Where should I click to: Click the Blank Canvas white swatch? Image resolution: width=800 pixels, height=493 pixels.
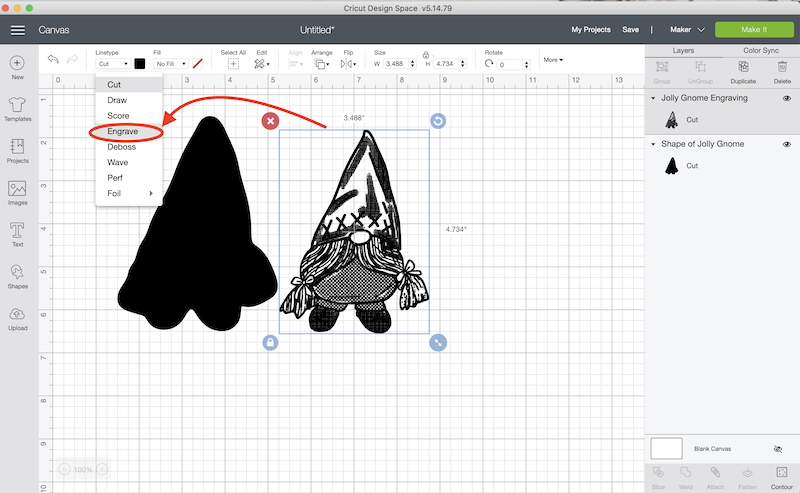click(x=666, y=449)
